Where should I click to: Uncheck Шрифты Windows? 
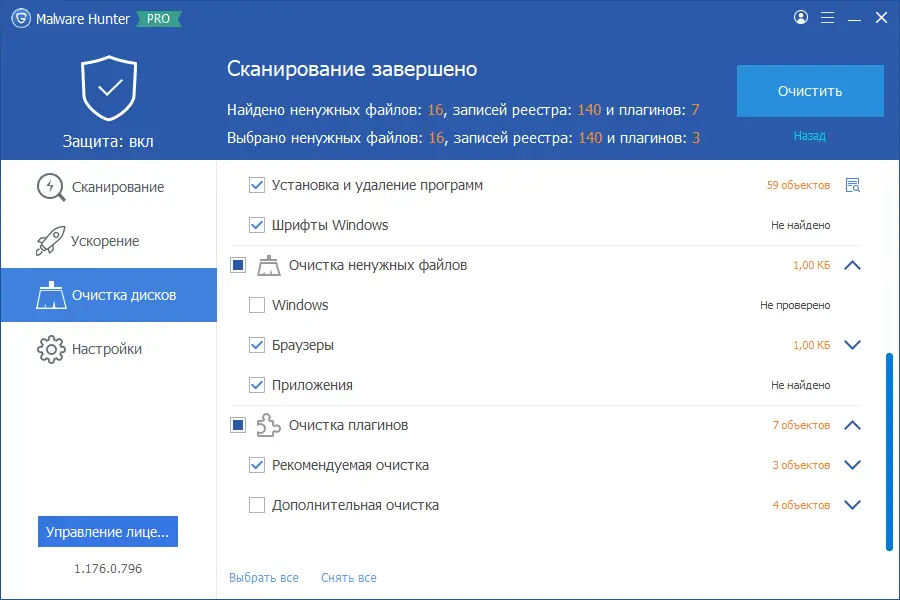[x=256, y=224]
